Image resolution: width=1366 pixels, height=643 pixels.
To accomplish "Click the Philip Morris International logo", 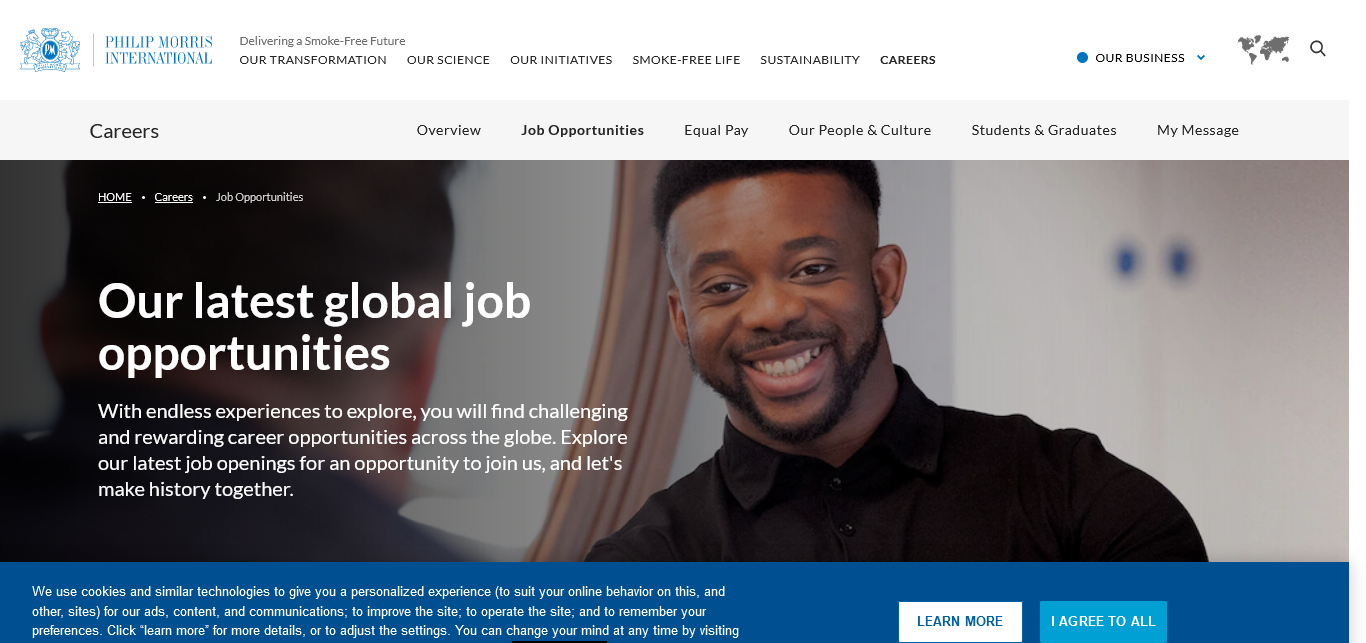I will pyautogui.click(x=116, y=50).
